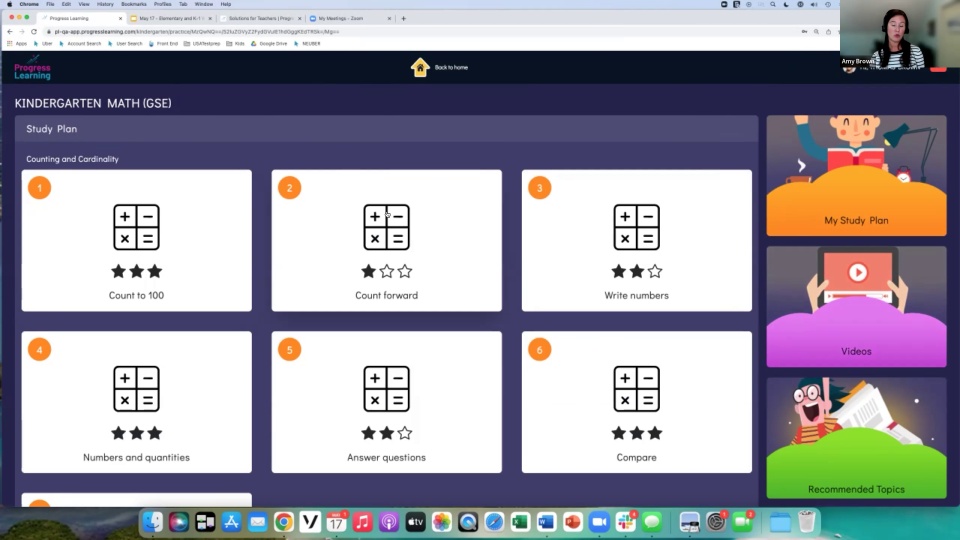This screenshot has width=960, height=540.
Task: Open the Compare topic calculator icon
Action: point(636,389)
